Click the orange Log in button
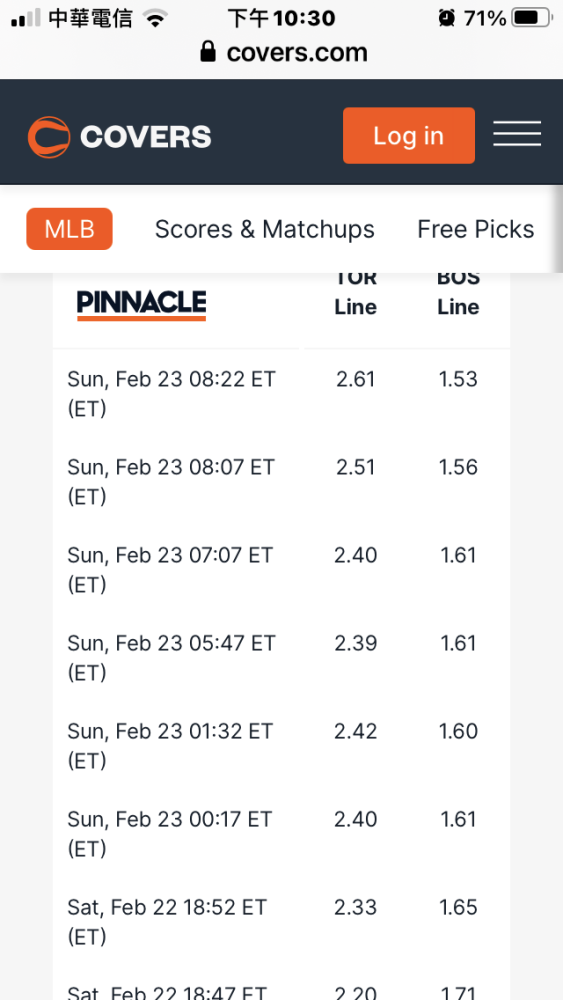The image size is (563, 1000). point(409,135)
